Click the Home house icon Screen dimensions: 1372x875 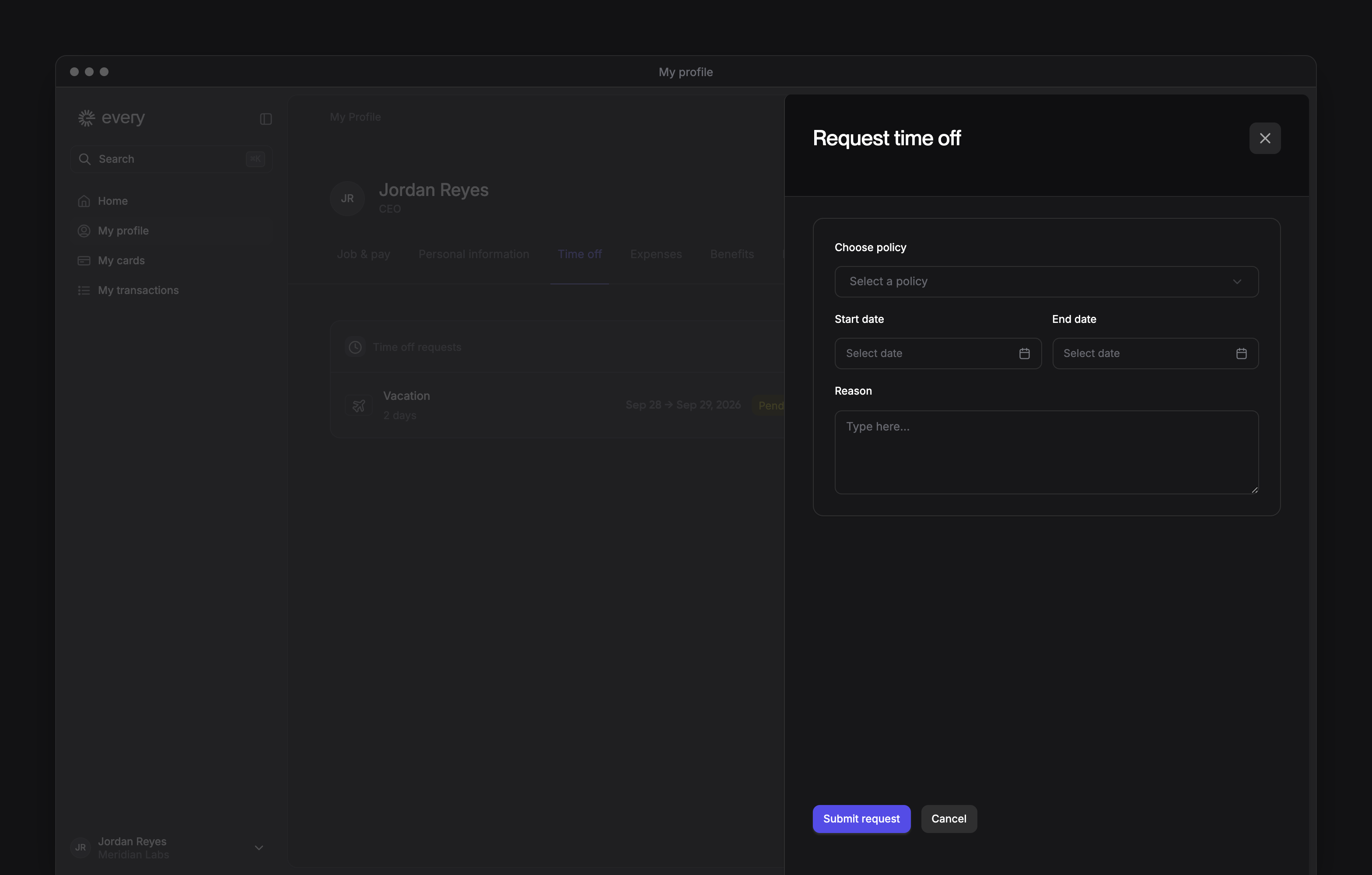click(84, 201)
